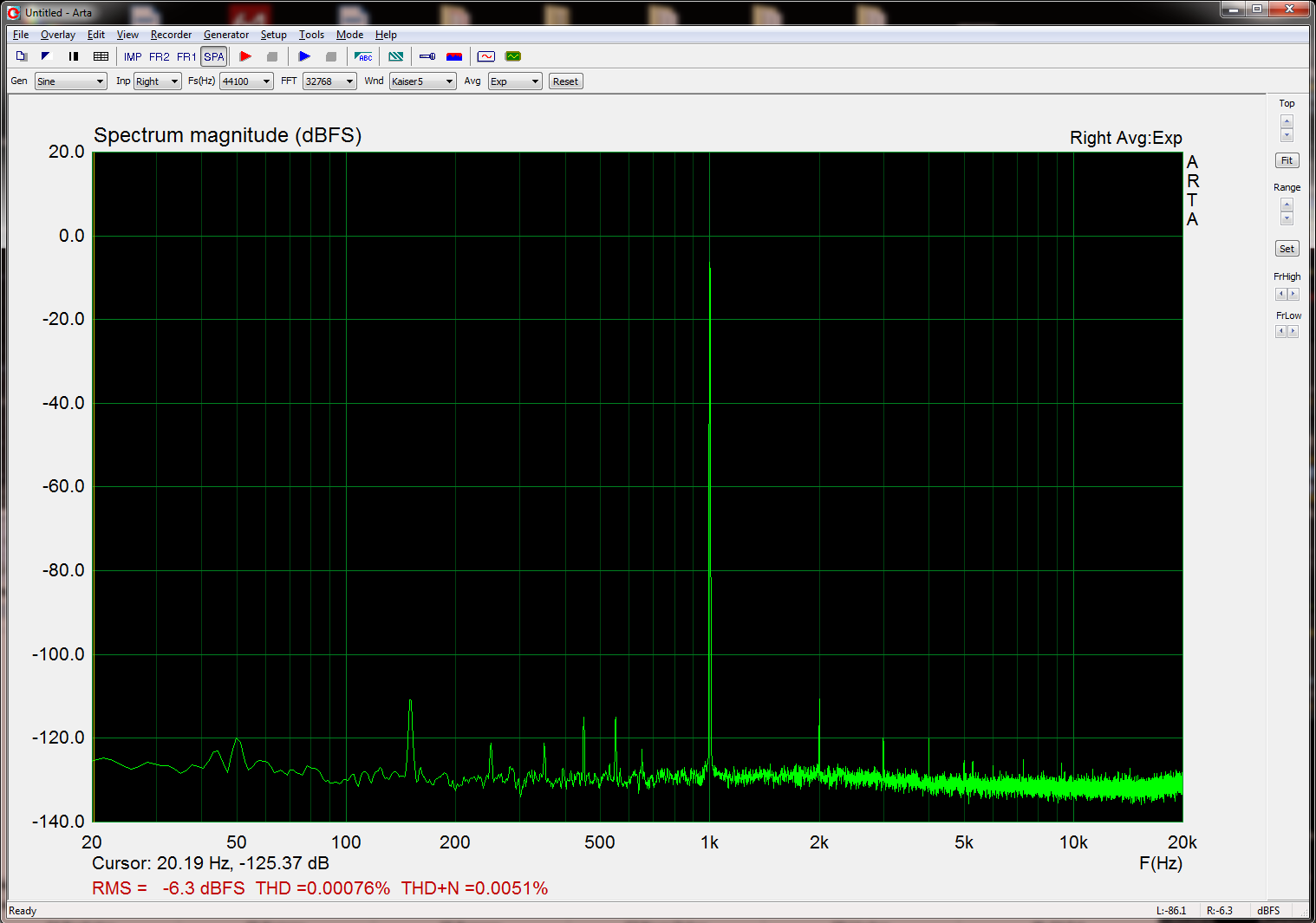This screenshot has height=923, width=1316.
Task: Click the dBFS unit in status bar
Action: (1268, 911)
